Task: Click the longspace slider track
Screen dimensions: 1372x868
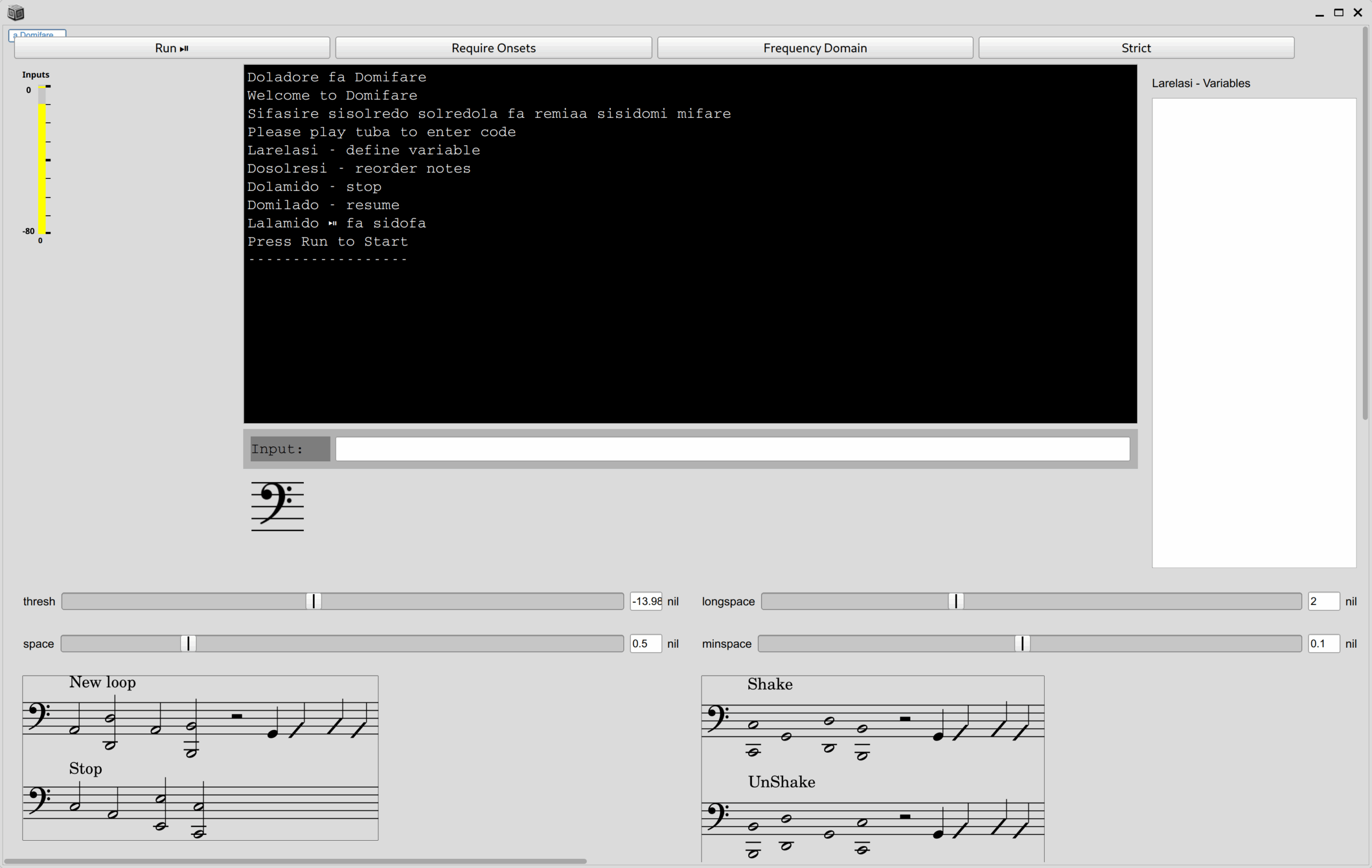Action: pyautogui.click(x=1031, y=601)
